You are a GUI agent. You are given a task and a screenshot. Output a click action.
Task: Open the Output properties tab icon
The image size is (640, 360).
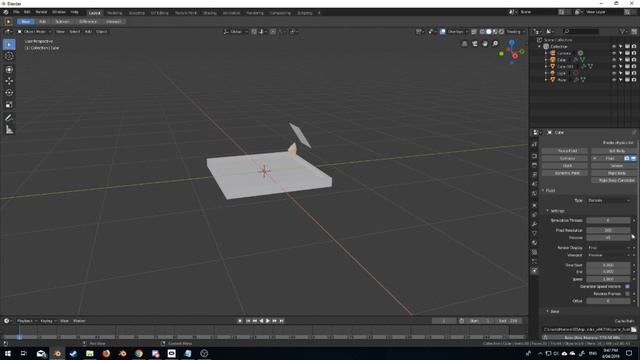click(x=534, y=165)
